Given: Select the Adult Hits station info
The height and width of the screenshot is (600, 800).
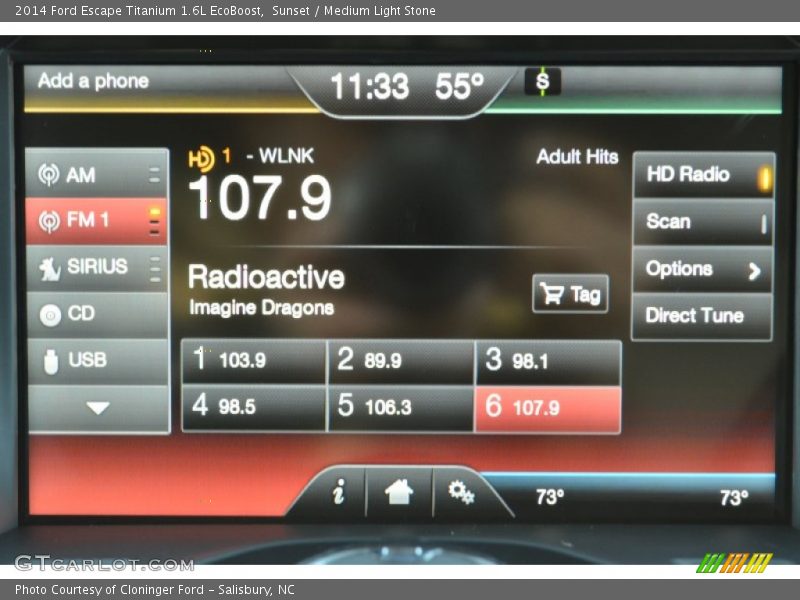Looking at the screenshot, I should coord(577,158).
